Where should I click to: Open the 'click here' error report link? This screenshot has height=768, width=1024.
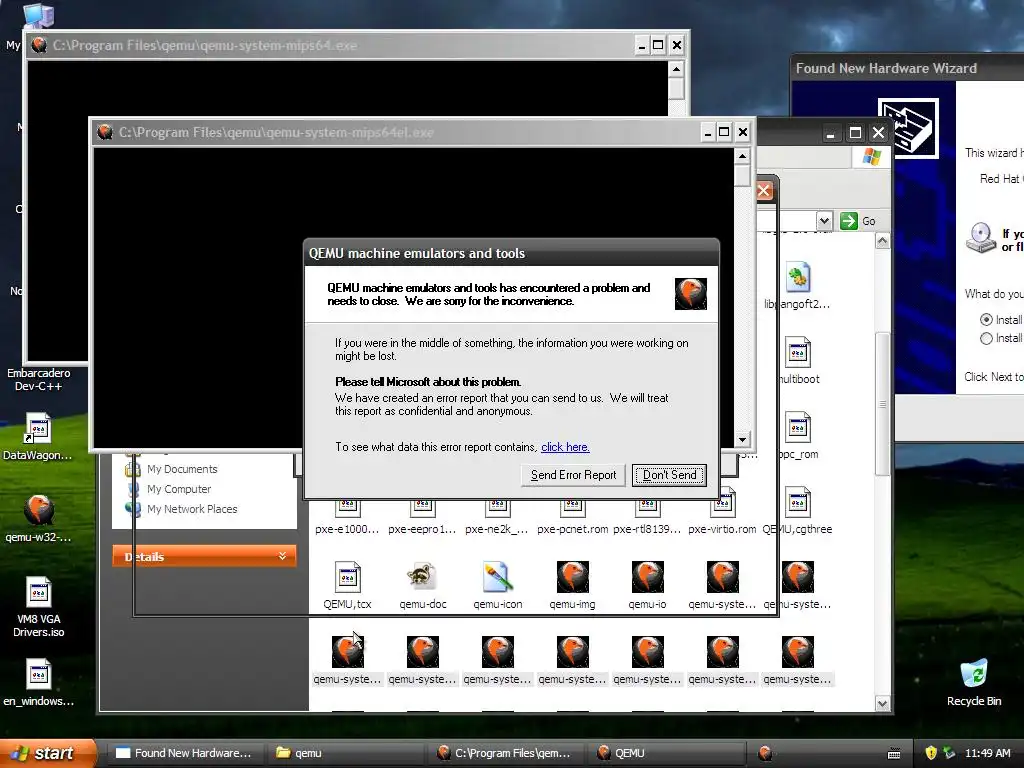pyautogui.click(x=565, y=447)
